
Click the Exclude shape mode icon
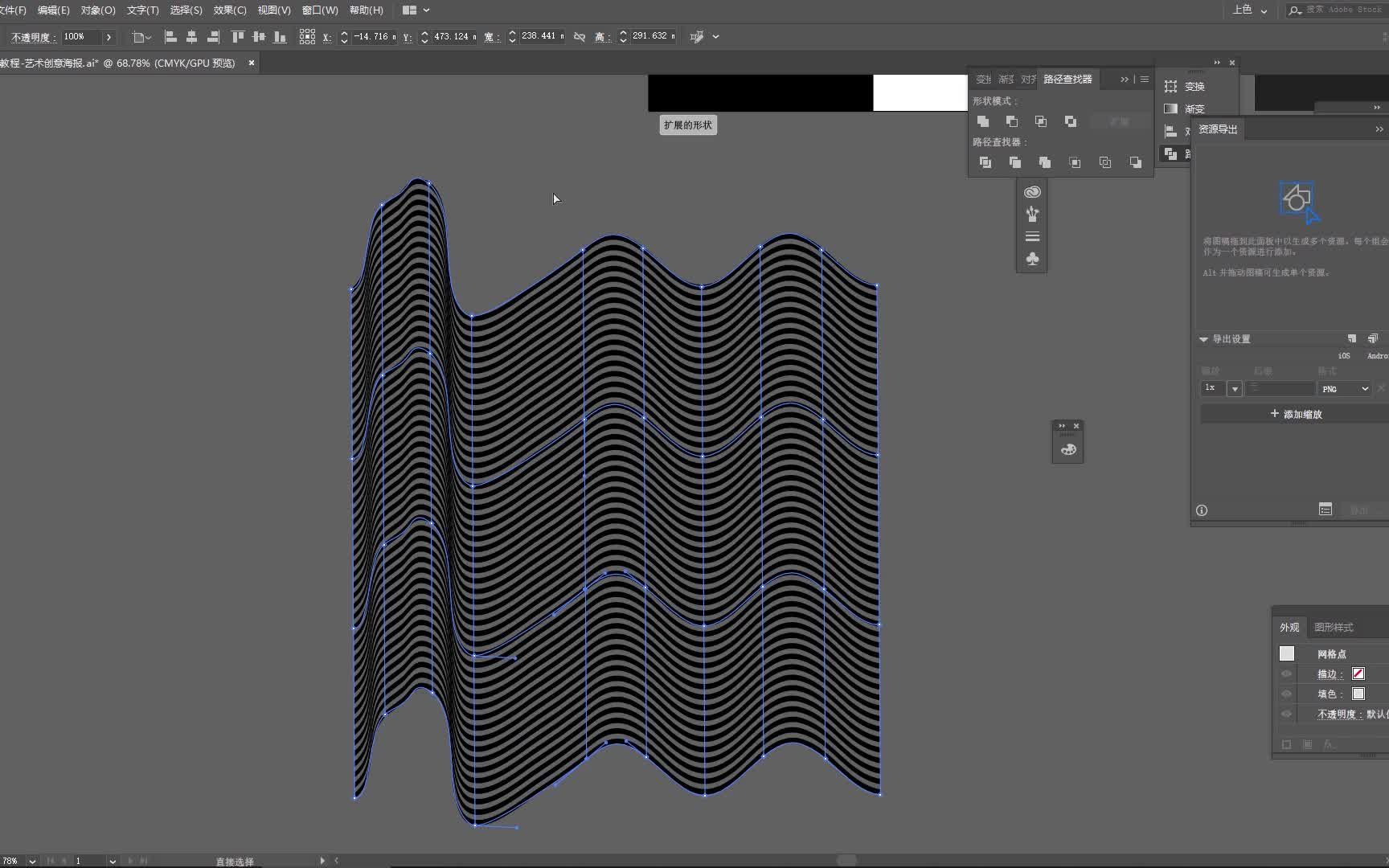[x=1071, y=121]
